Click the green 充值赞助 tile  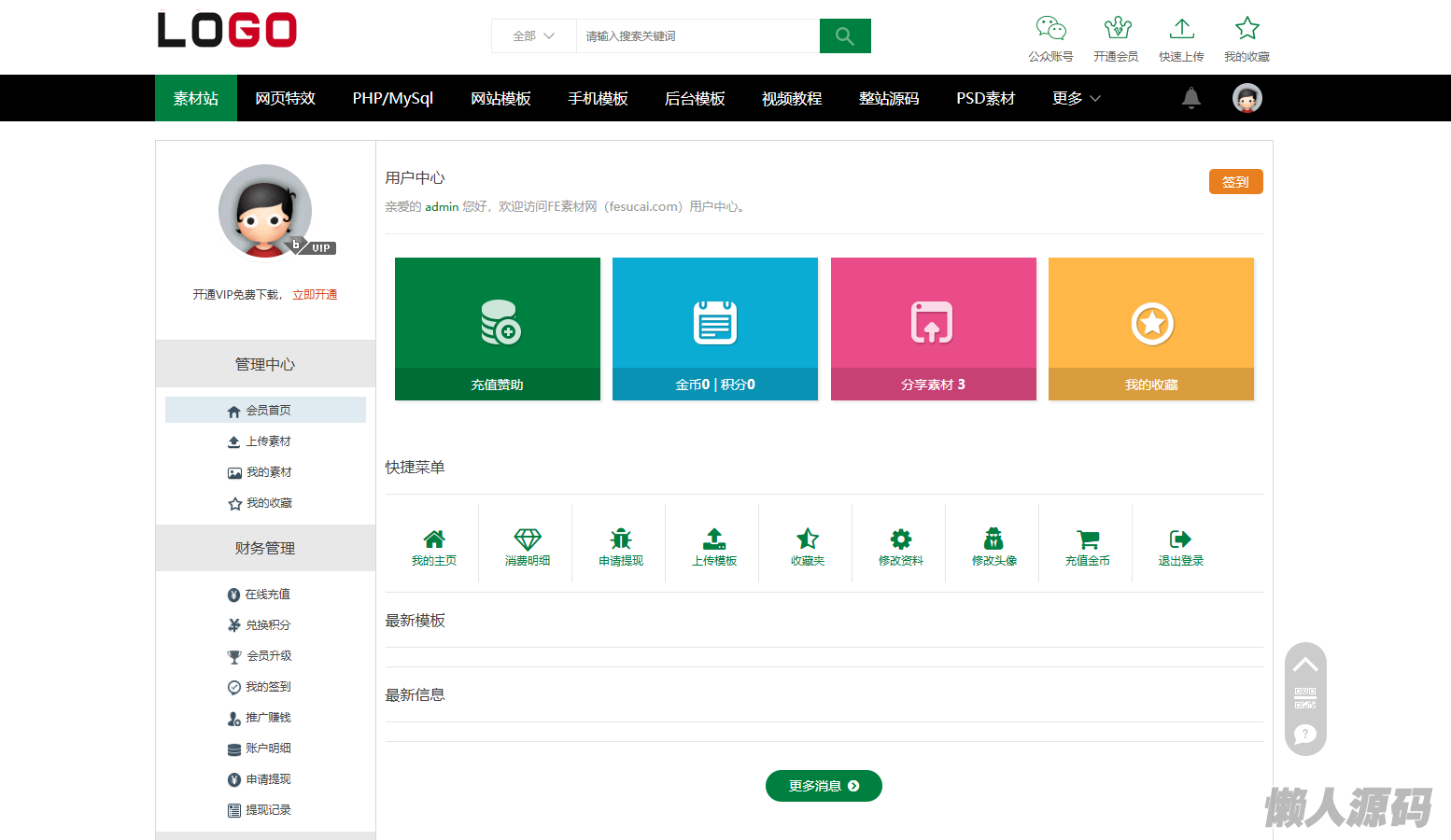pyautogui.click(x=497, y=329)
